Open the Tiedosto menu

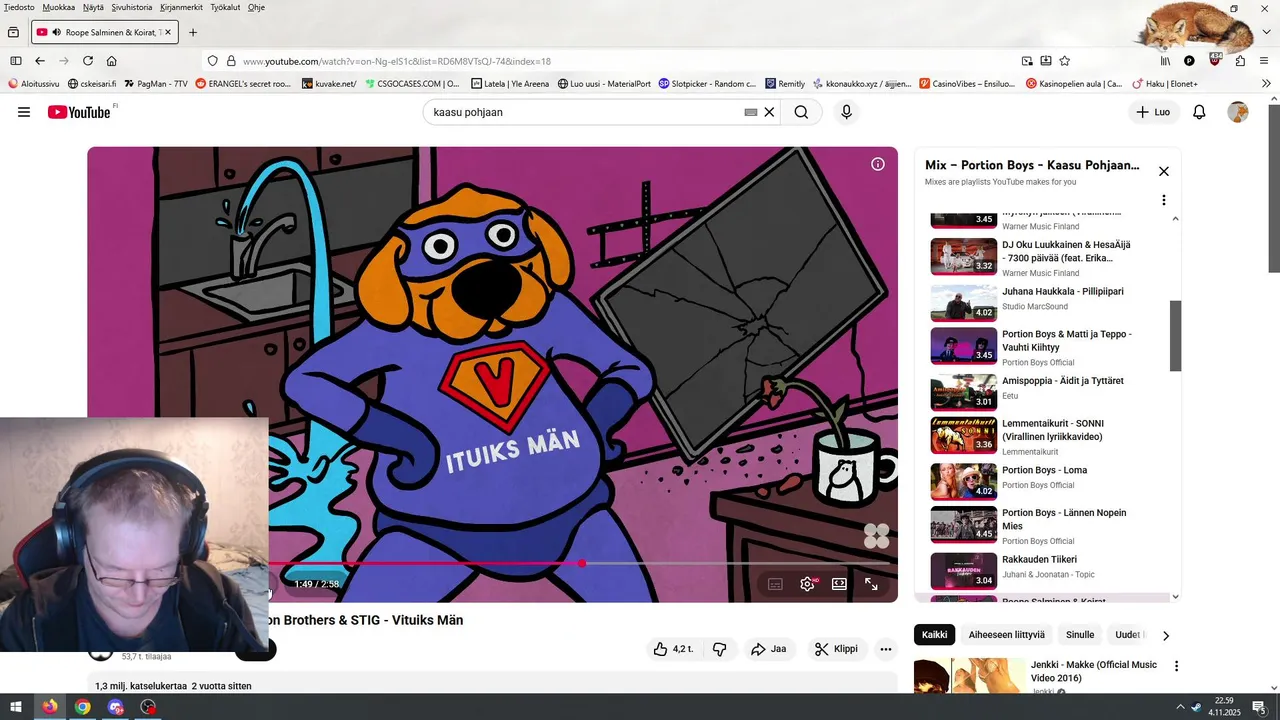(19, 7)
